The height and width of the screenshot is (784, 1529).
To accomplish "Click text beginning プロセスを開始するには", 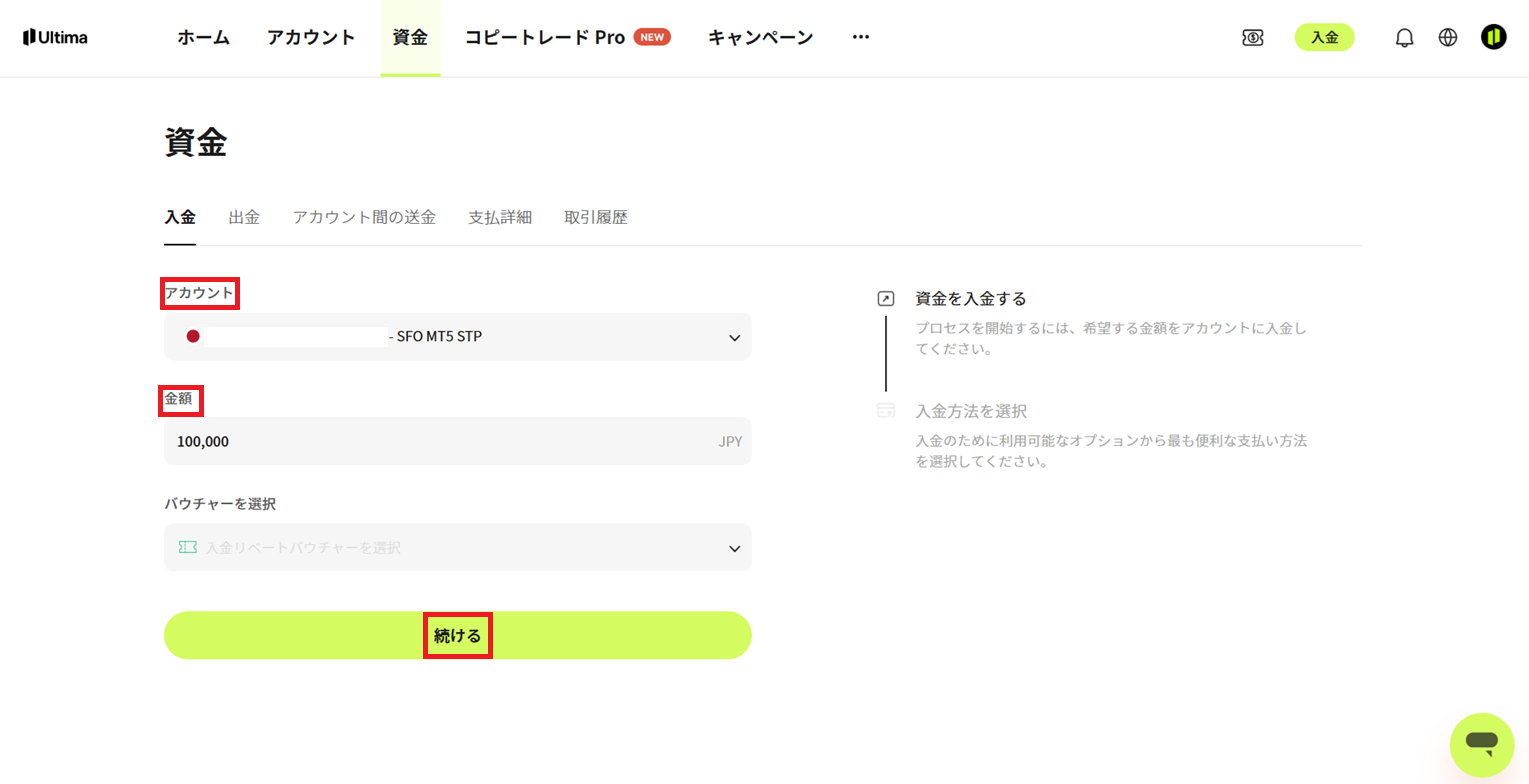I will pos(1111,338).
